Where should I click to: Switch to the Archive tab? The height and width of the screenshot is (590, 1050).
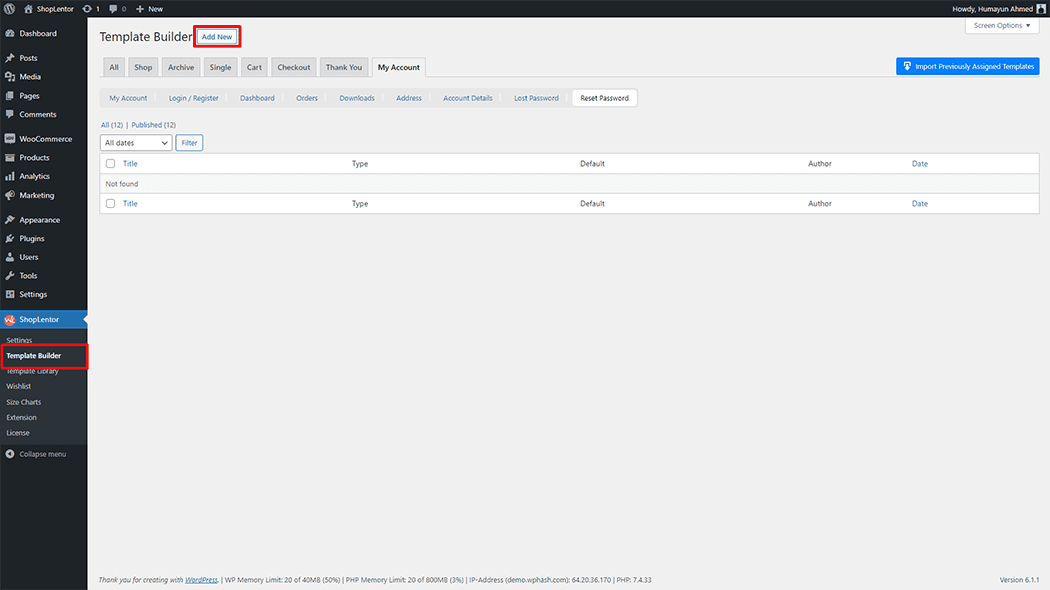pyautogui.click(x=181, y=67)
